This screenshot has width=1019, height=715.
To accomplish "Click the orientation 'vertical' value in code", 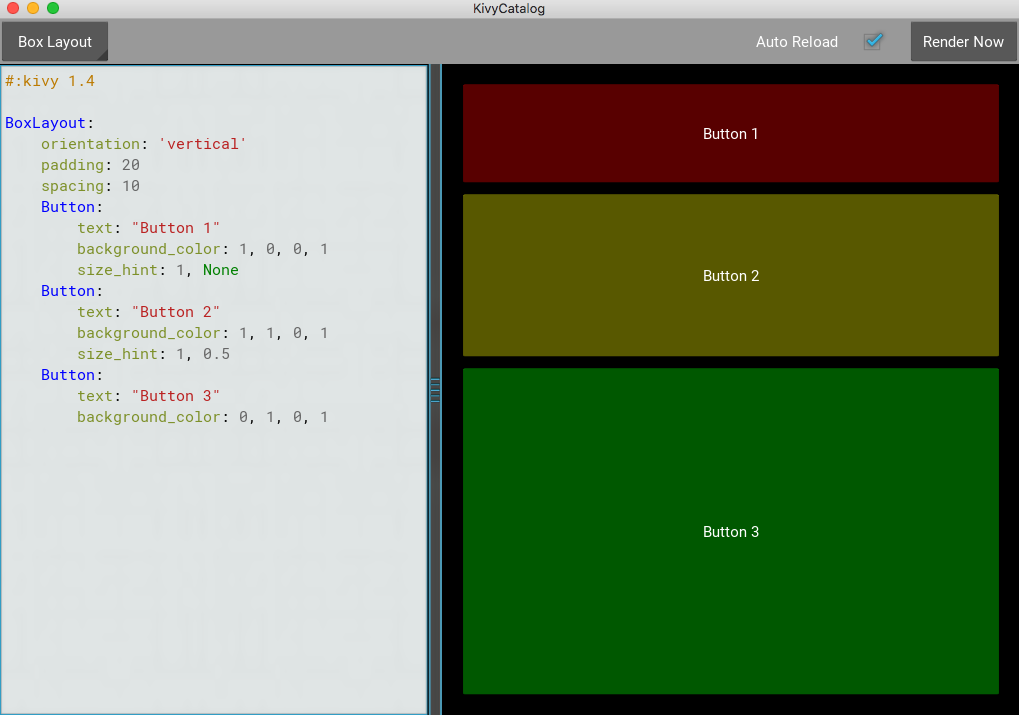I will pyautogui.click(x=202, y=144).
